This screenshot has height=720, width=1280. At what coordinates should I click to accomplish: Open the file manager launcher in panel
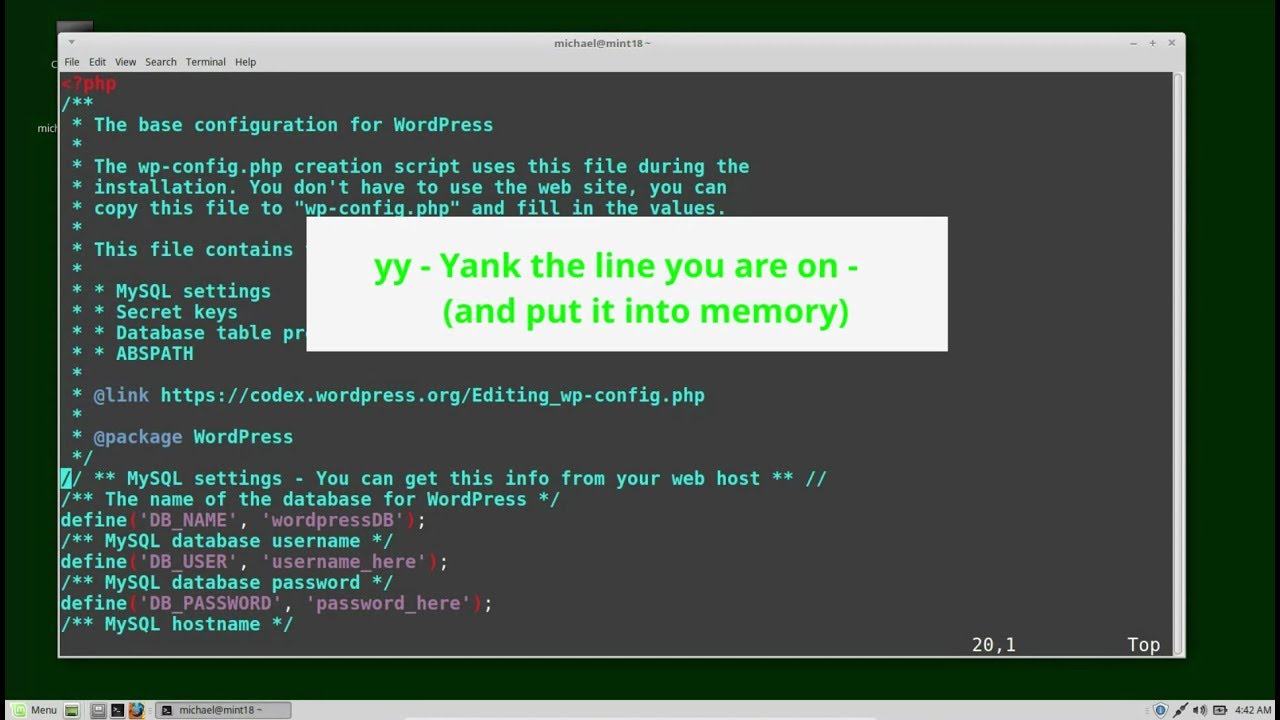(98, 710)
